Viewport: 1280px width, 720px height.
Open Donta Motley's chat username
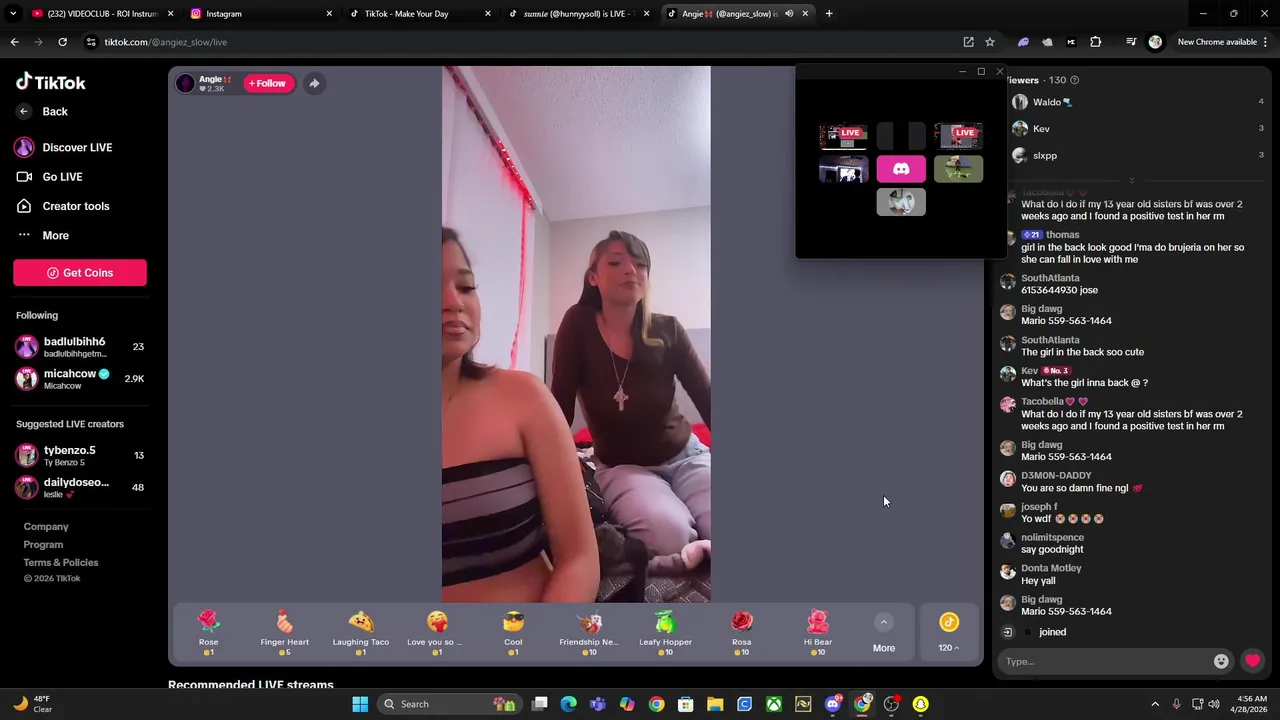pos(1051,568)
